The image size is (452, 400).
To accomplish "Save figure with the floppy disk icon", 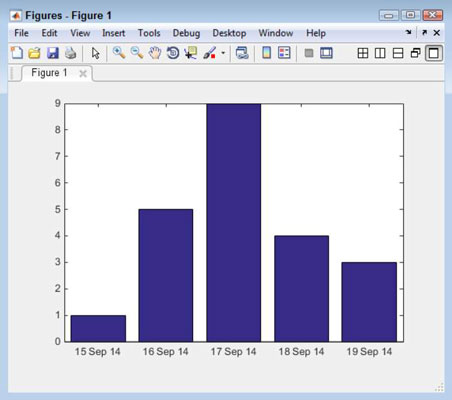I will pos(52,53).
